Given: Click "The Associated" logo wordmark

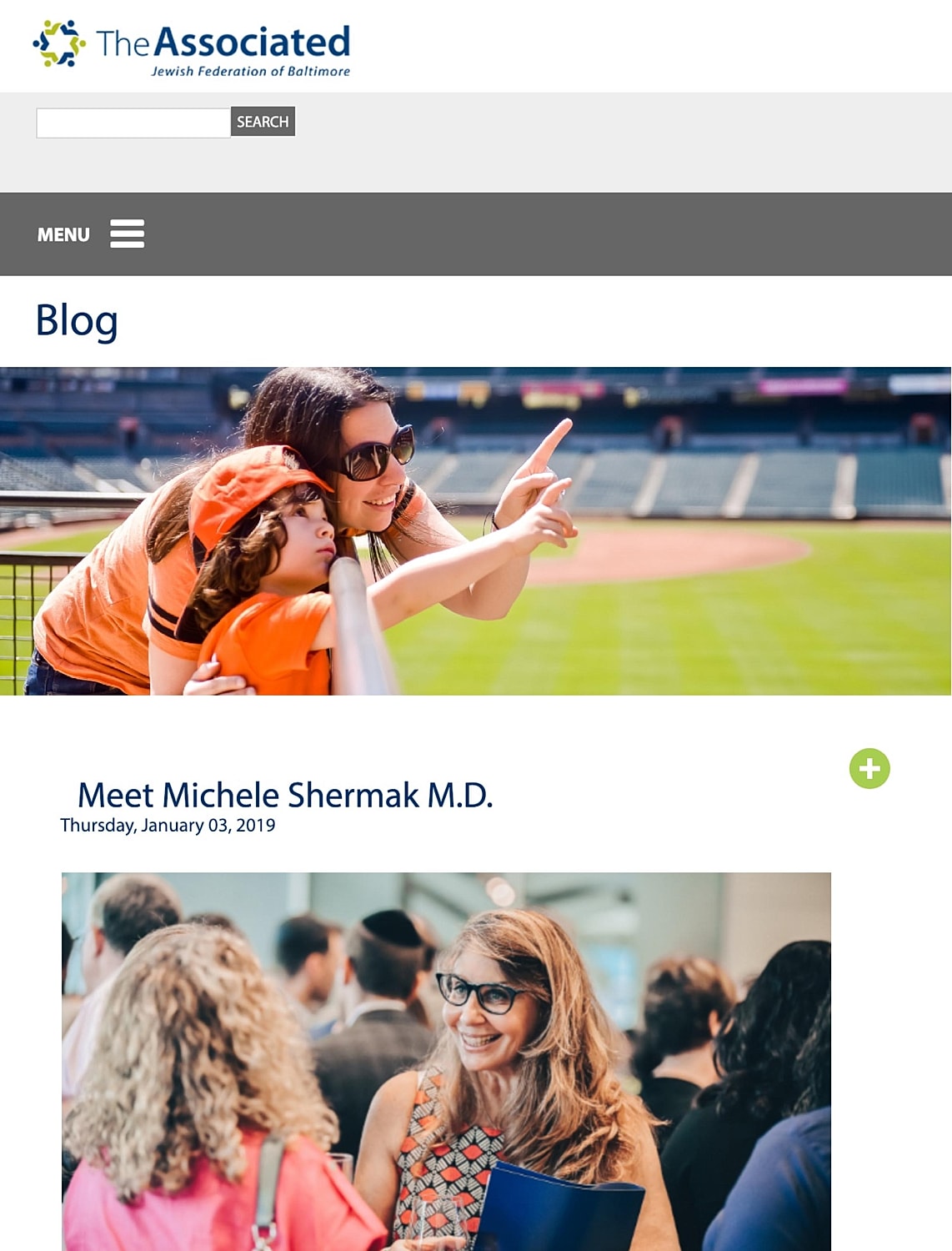Looking at the screenshot, I should pos(223,42).
